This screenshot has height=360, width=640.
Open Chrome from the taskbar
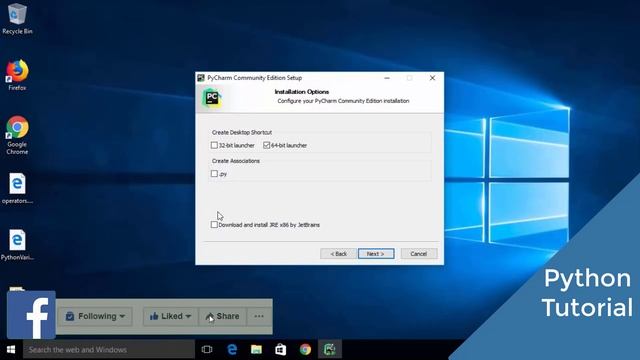click(305, 349)
